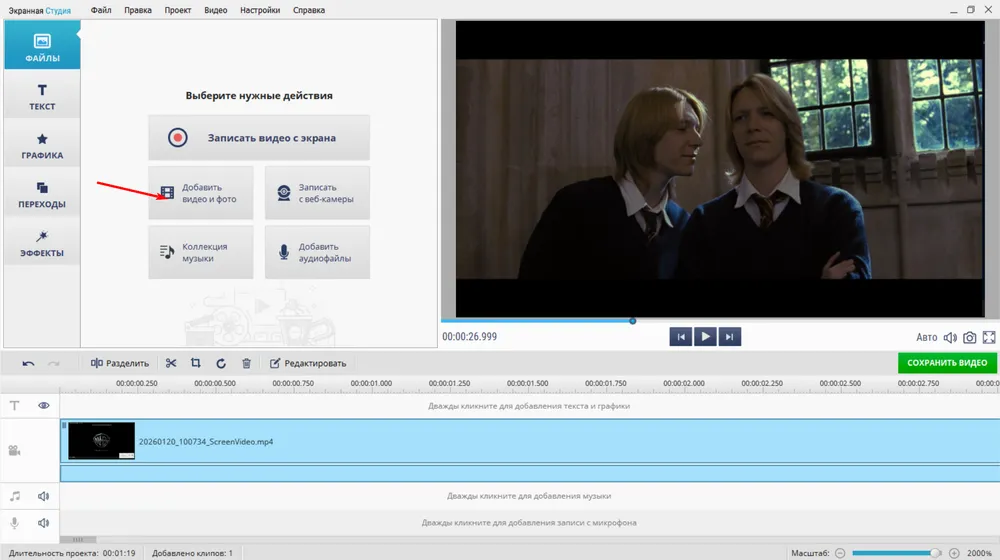Take a snapshot with camera icon
Viewport: 1000px width, 560px height.
pyautogui.click(x=969, y=337)
